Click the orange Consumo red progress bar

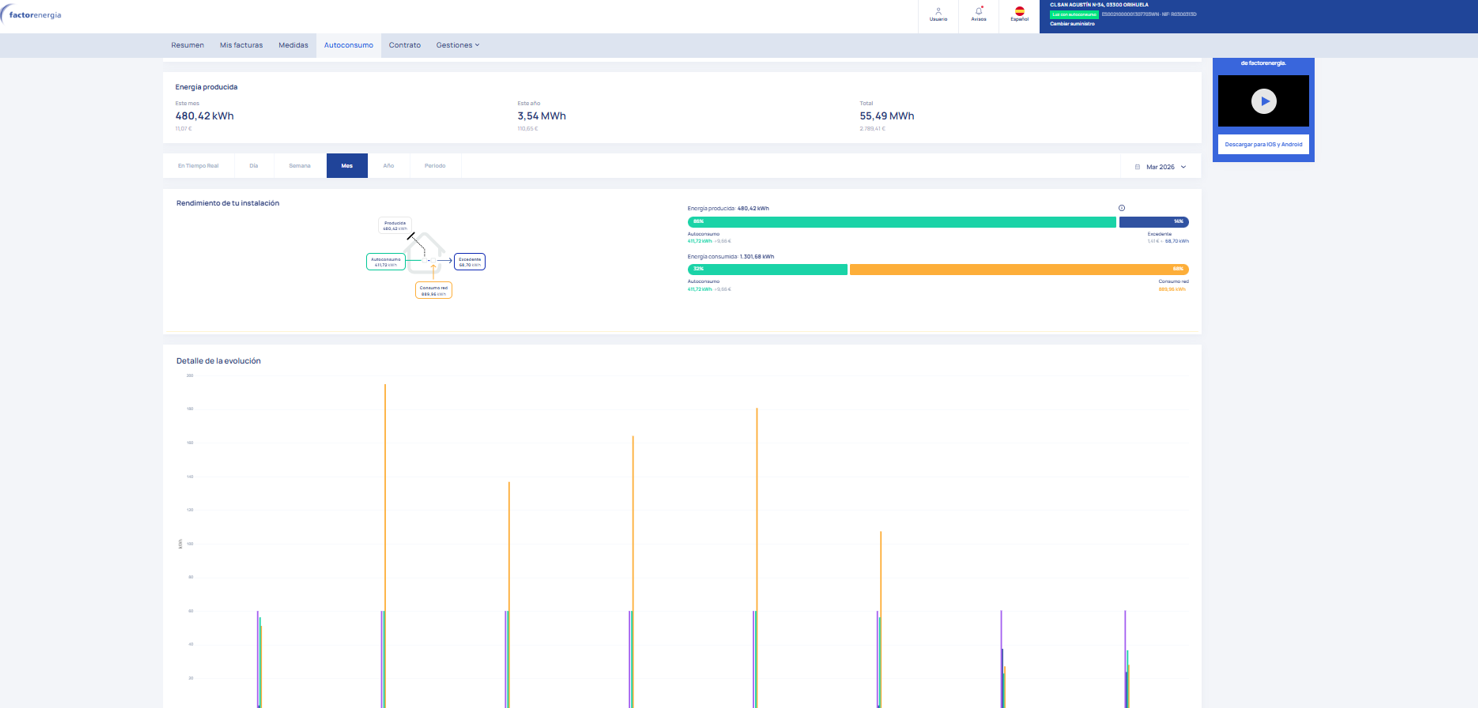pyautogui.click(x=1018, y=269)
